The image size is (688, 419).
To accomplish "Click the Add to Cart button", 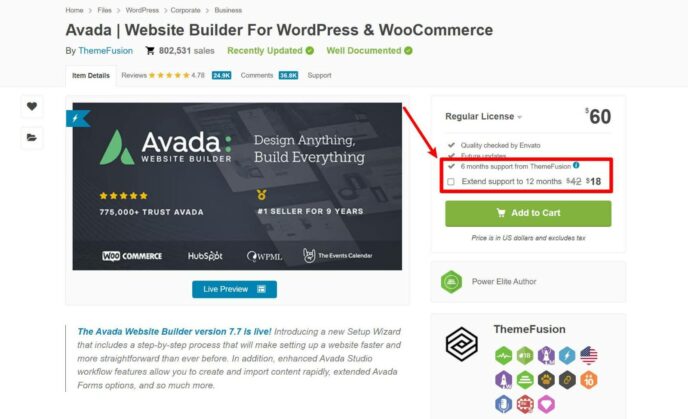I will [x=528, y=213].
